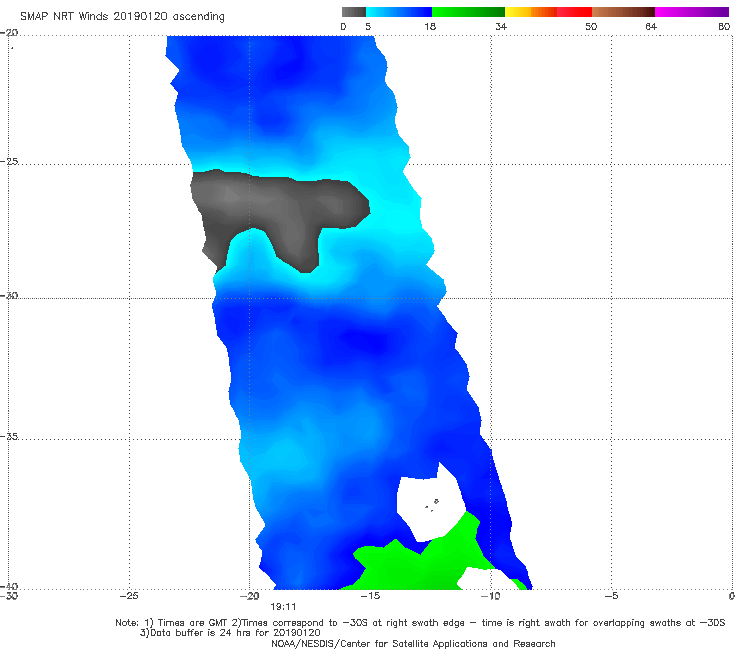Click the swath time label '19:11'

283,607
